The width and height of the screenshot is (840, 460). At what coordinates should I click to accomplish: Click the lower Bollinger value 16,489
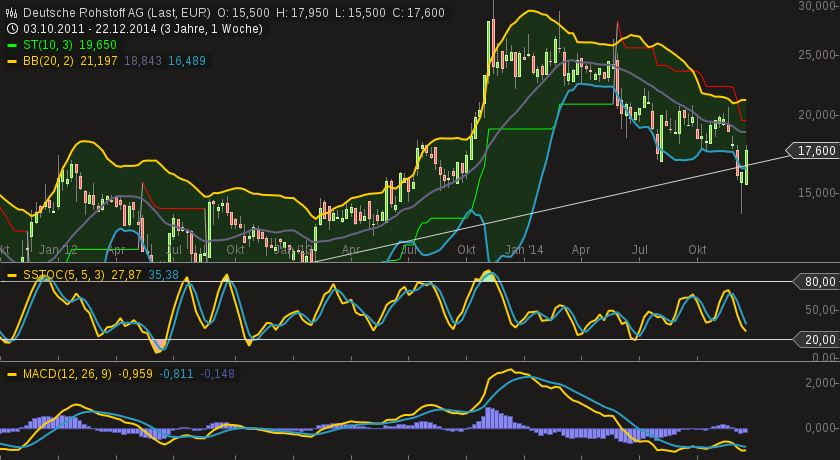[186, 61]
